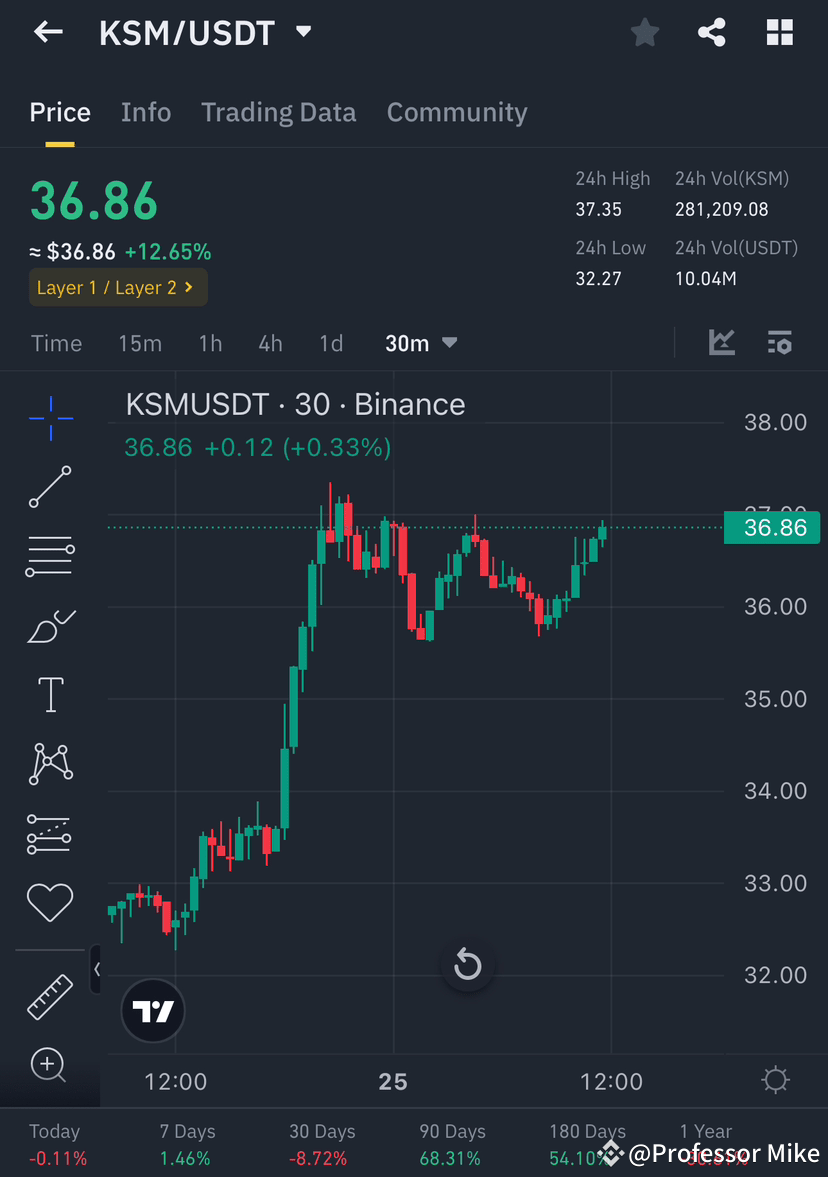
Task: Select the XABCD pattern tool
Action: coord(50,763)
